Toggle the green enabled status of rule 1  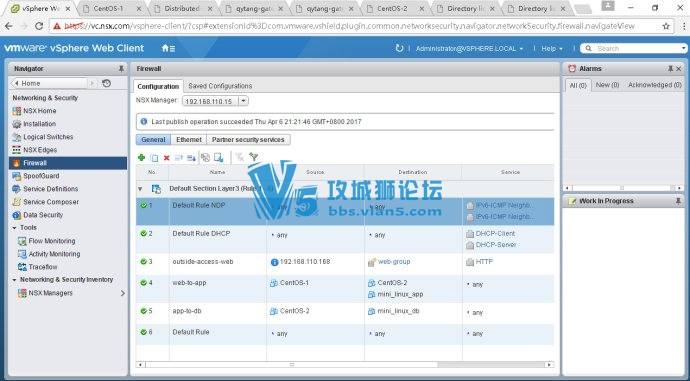click(143, 205)
